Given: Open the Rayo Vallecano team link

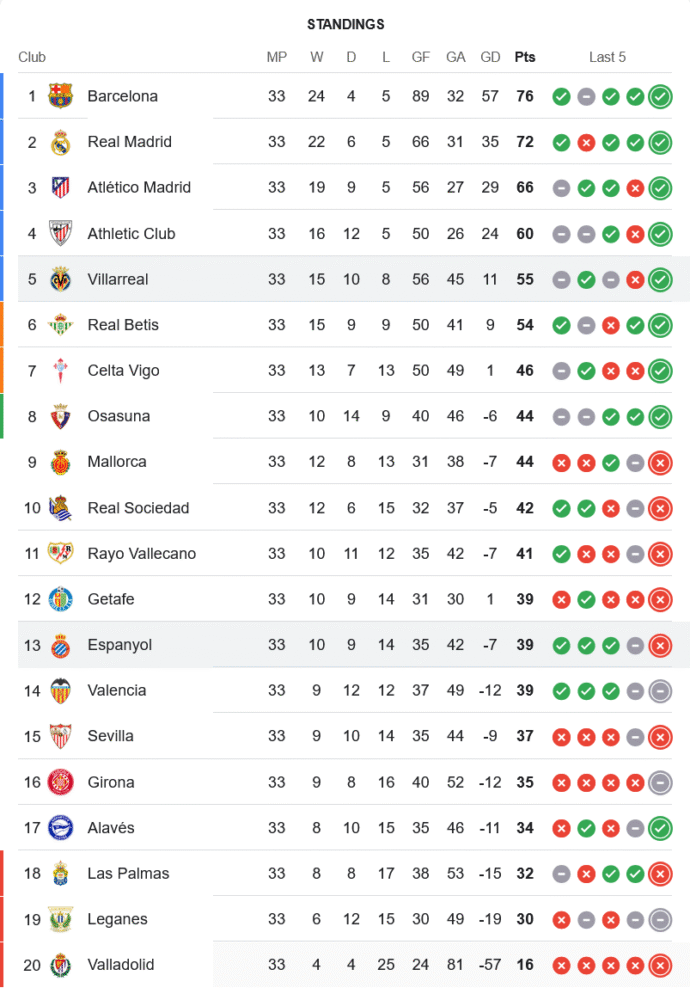Looking at the screenshot, I should pos(141,554).
